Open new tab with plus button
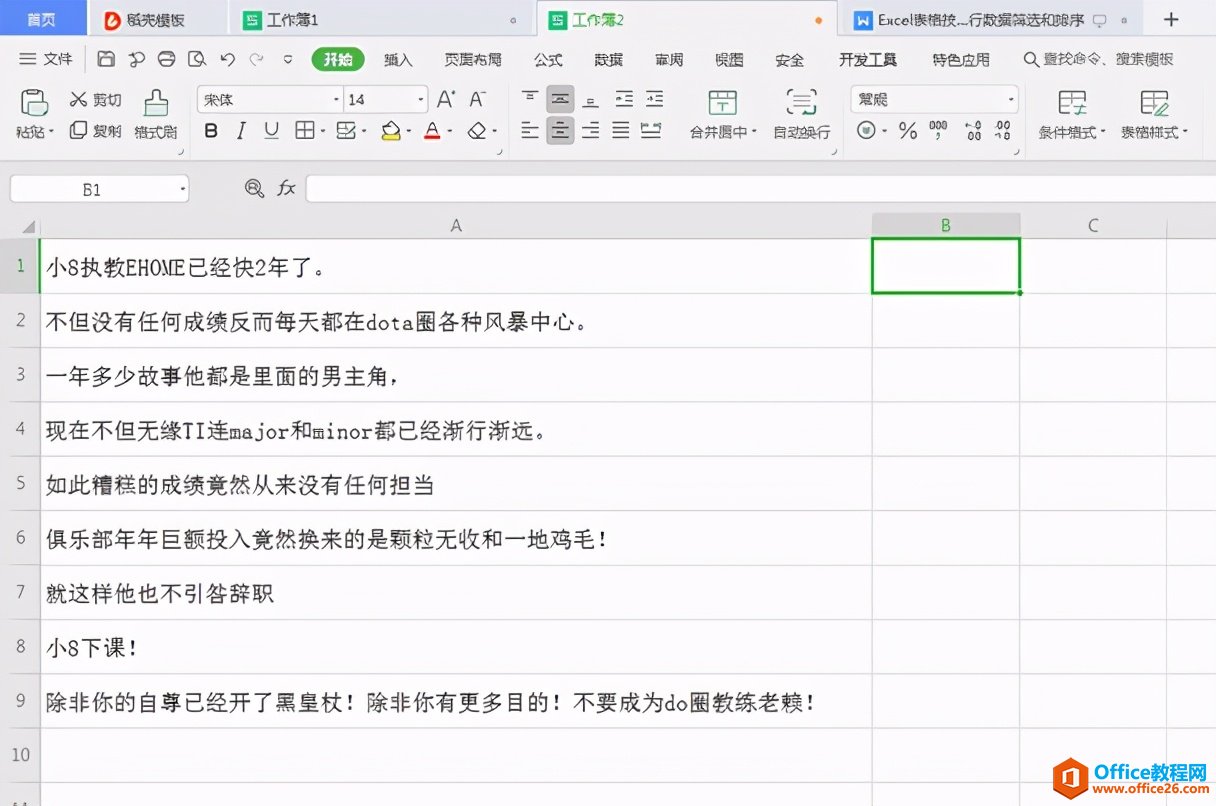Viewport: 1216px width, 806px height. coord(1172,19)
